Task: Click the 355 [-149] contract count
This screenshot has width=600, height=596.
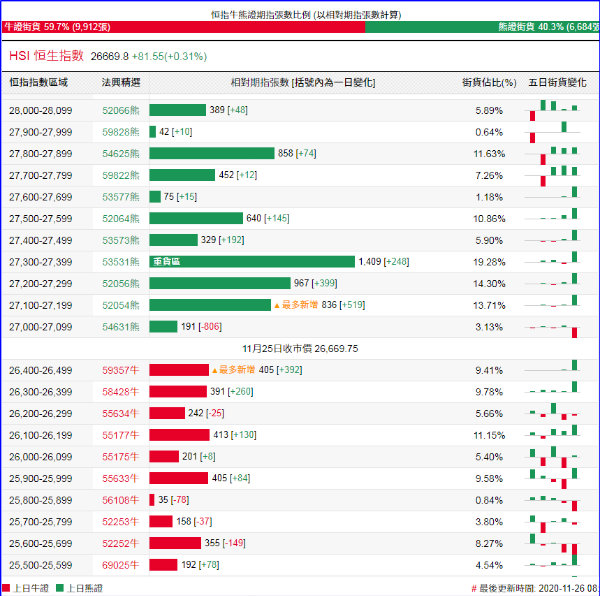Action: pos(225,543)
